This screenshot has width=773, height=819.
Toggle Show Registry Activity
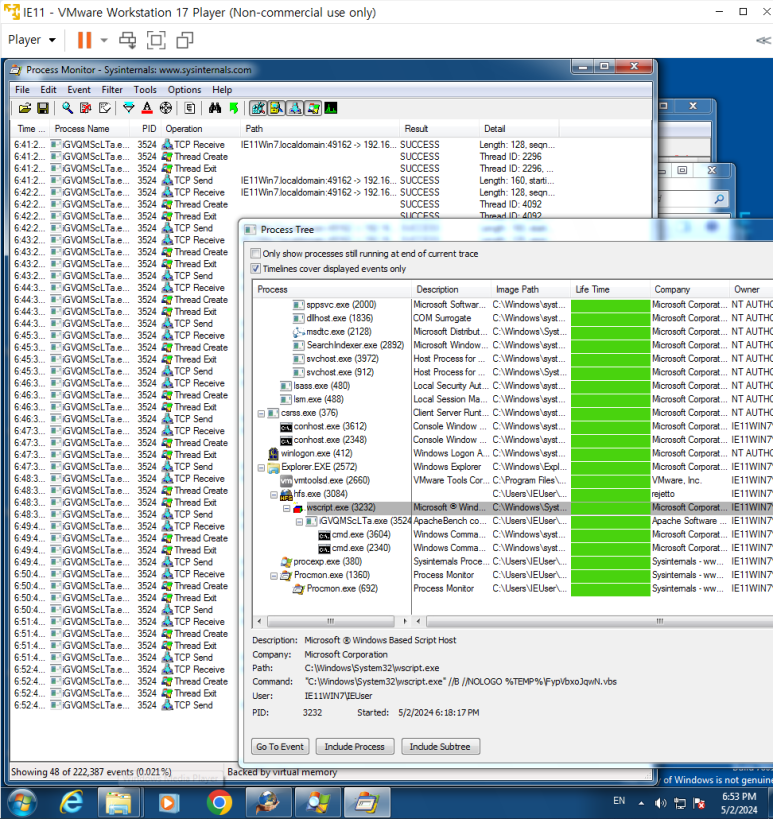pos(258,108)
